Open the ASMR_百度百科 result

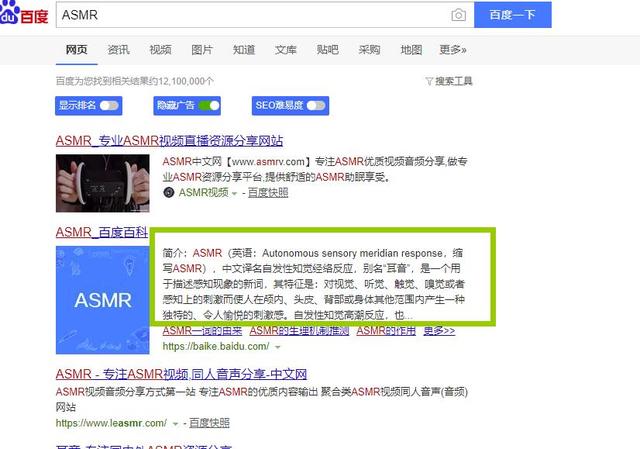pyautogui.click(x=102, y=232)
